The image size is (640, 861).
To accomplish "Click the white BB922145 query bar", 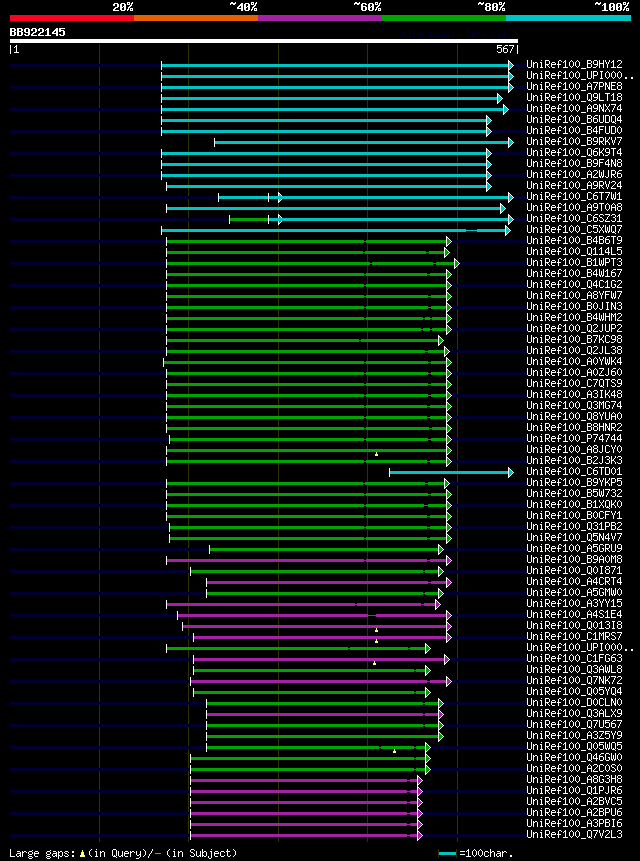I will (263, 41).
